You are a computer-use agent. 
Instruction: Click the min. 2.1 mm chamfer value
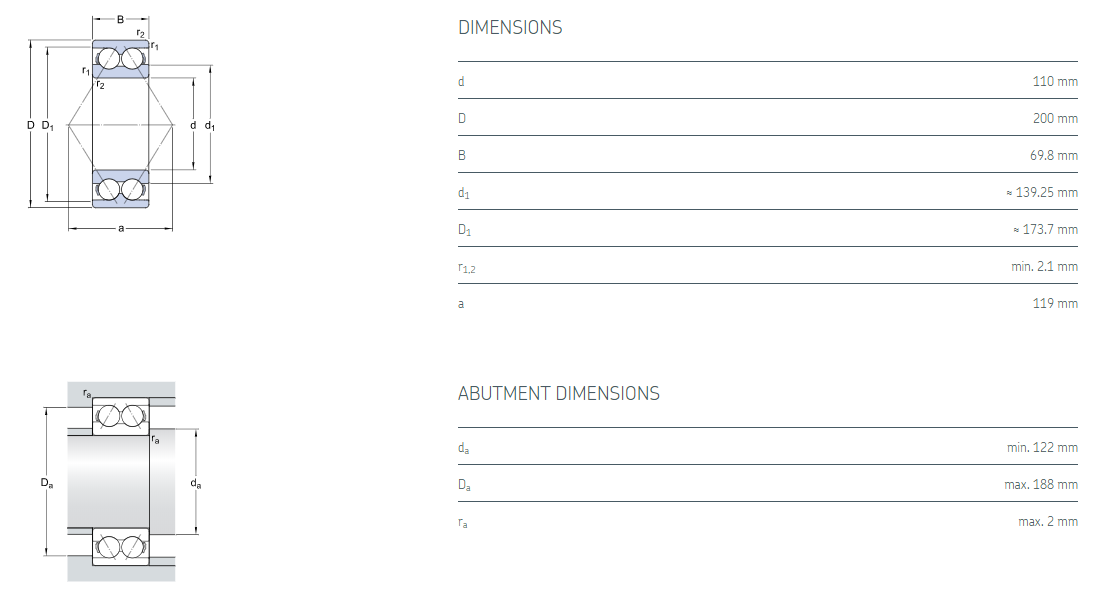click(x=1044, y=266)
